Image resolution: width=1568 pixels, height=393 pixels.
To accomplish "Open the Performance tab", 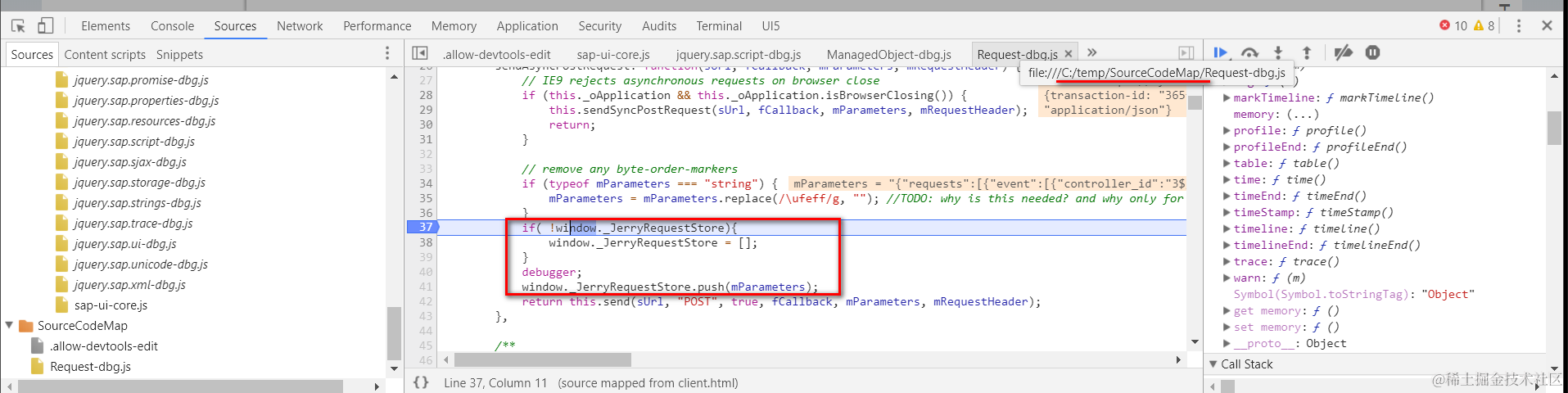I will click(x=377, y=26).
